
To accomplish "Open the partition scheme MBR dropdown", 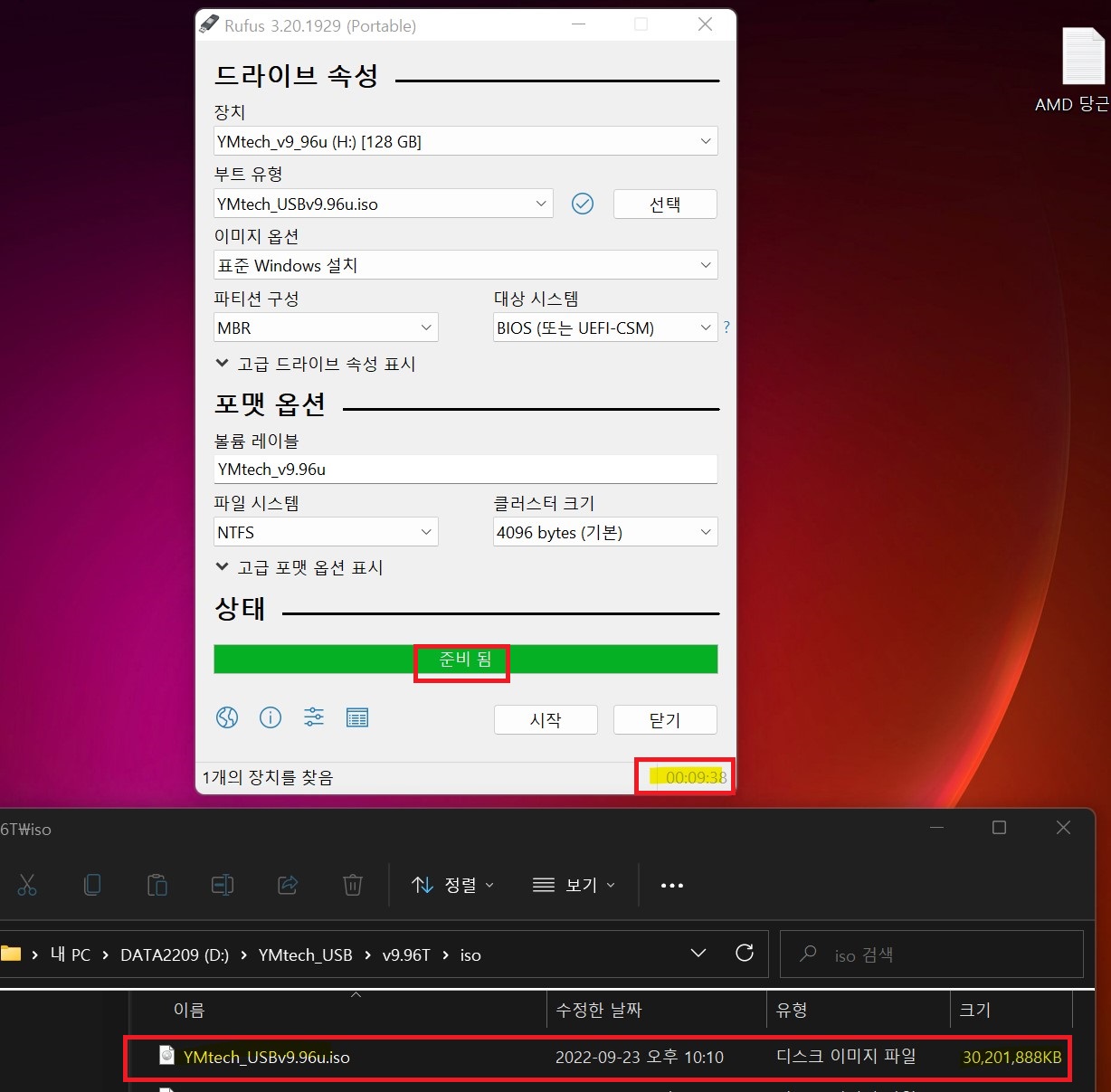I will pyautogui.click(x=326, y=328).
